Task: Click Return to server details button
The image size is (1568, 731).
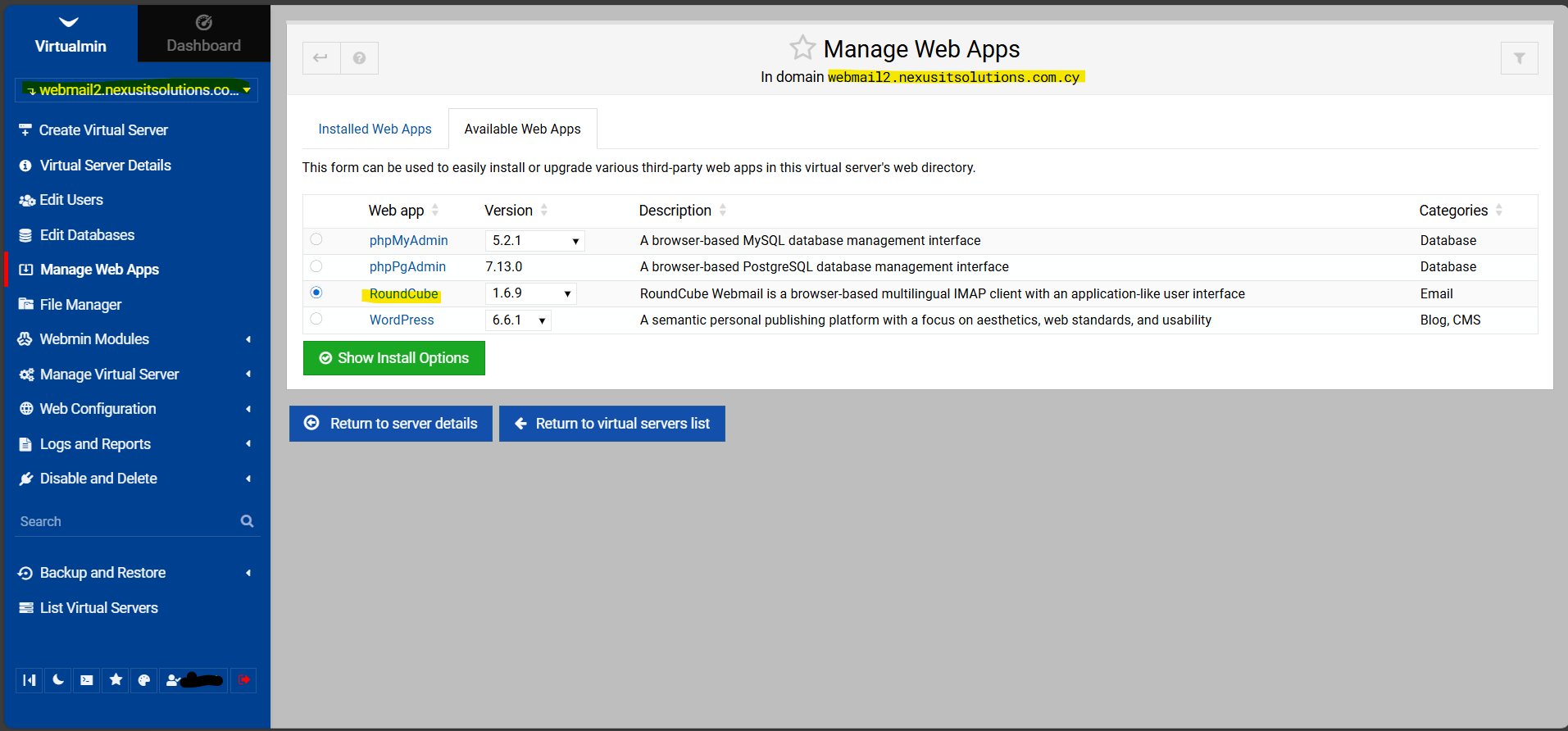Action: (x=391, y=424)
